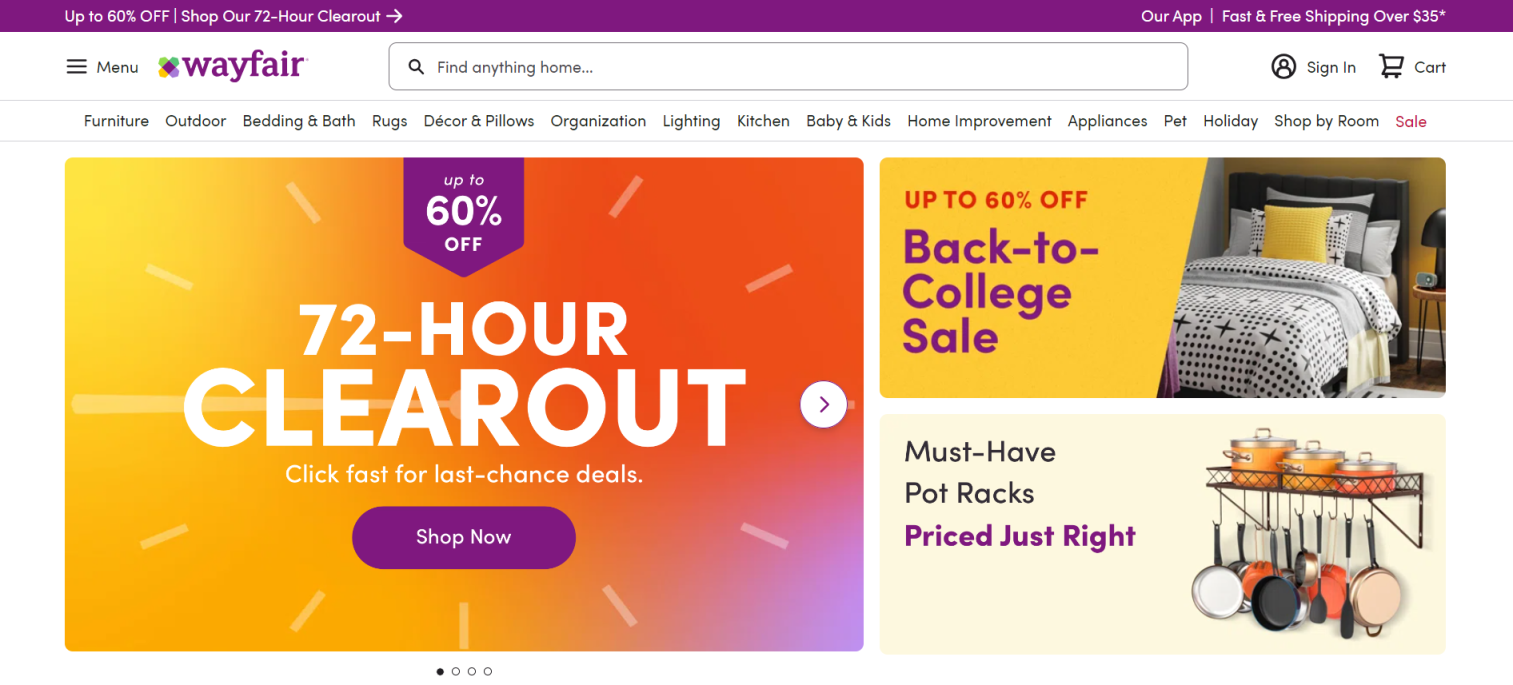Select the second carousel dot

(x=456, y=671)
